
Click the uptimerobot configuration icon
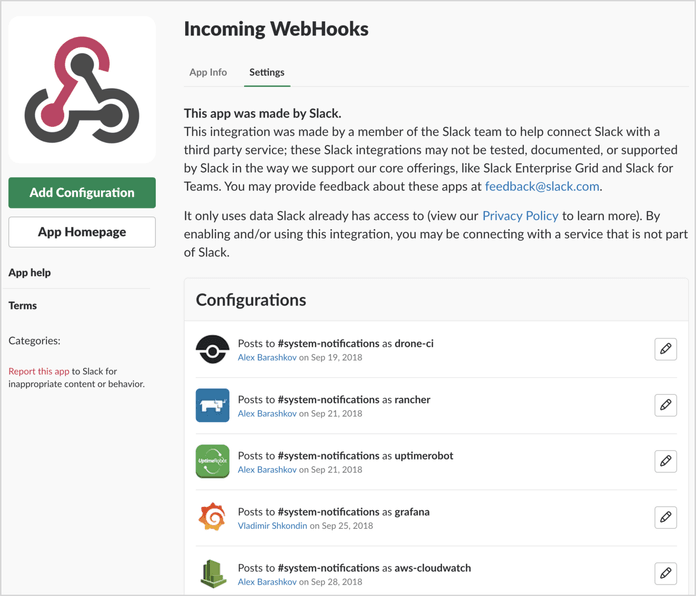(213, 461)
